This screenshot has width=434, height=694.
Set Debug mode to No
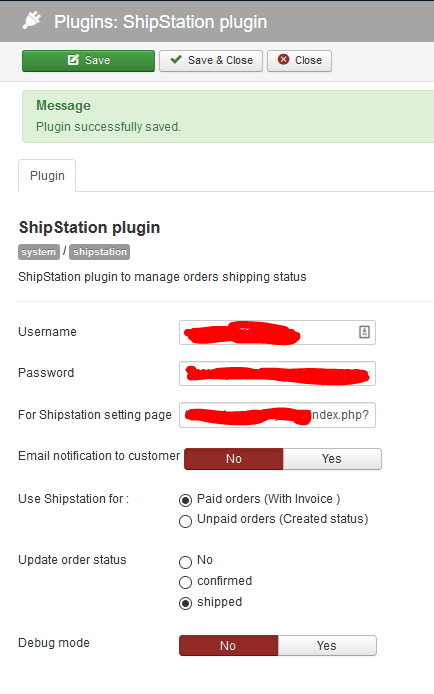coord(228,646)
